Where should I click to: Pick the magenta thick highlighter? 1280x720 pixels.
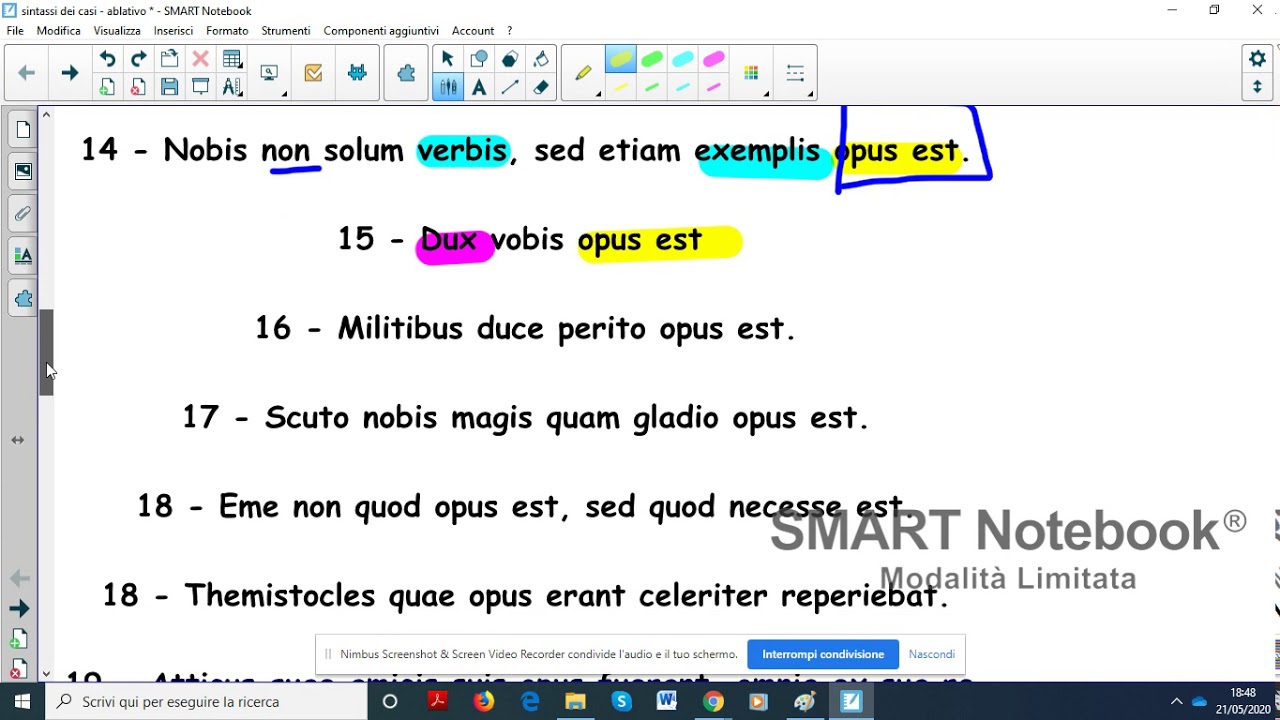714,60
